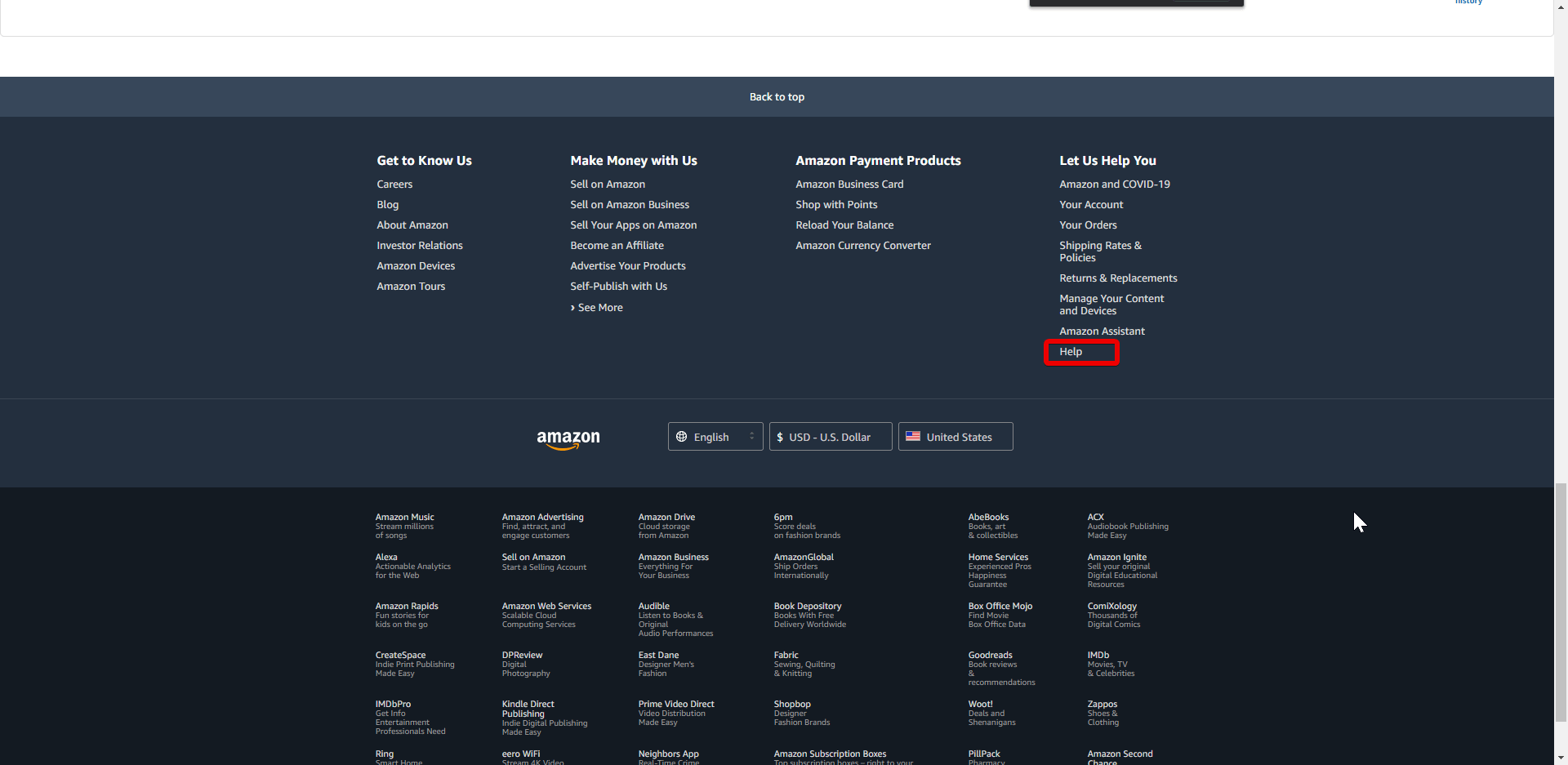Viewport: 1568px width, 765px height.
Task: Open Amazon Ignite footer link
Action: pos(1122,570)
